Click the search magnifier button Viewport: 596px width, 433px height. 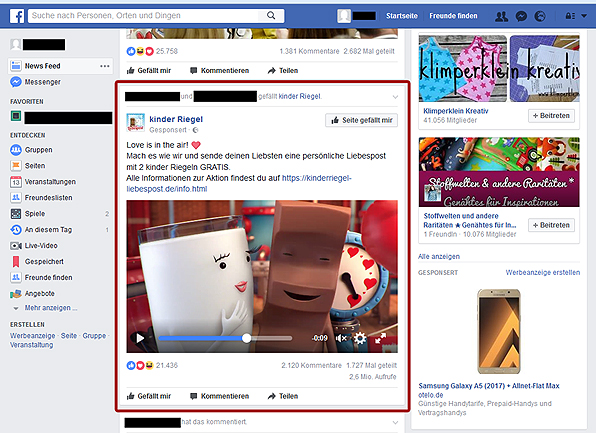click(x=271, y=16)
